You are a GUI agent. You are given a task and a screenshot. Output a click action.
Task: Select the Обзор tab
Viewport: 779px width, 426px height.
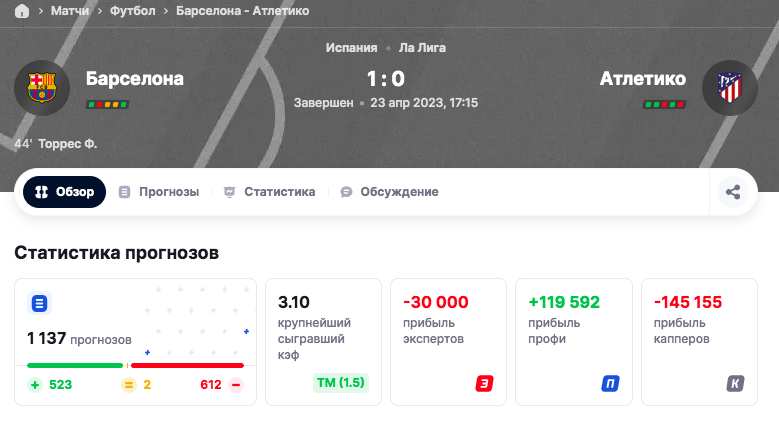coord(65,192)
